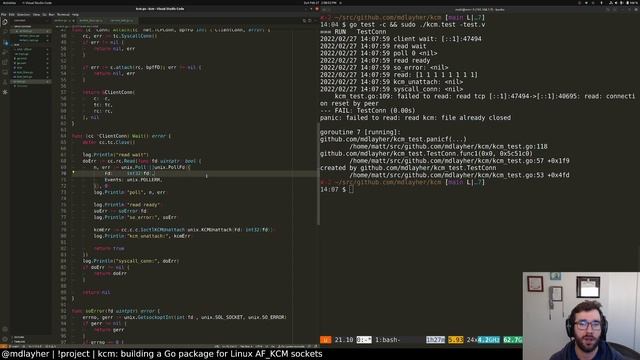Open the Accounts icon above the gear
This screenshot has width=640, height=360.
(5, 329)
